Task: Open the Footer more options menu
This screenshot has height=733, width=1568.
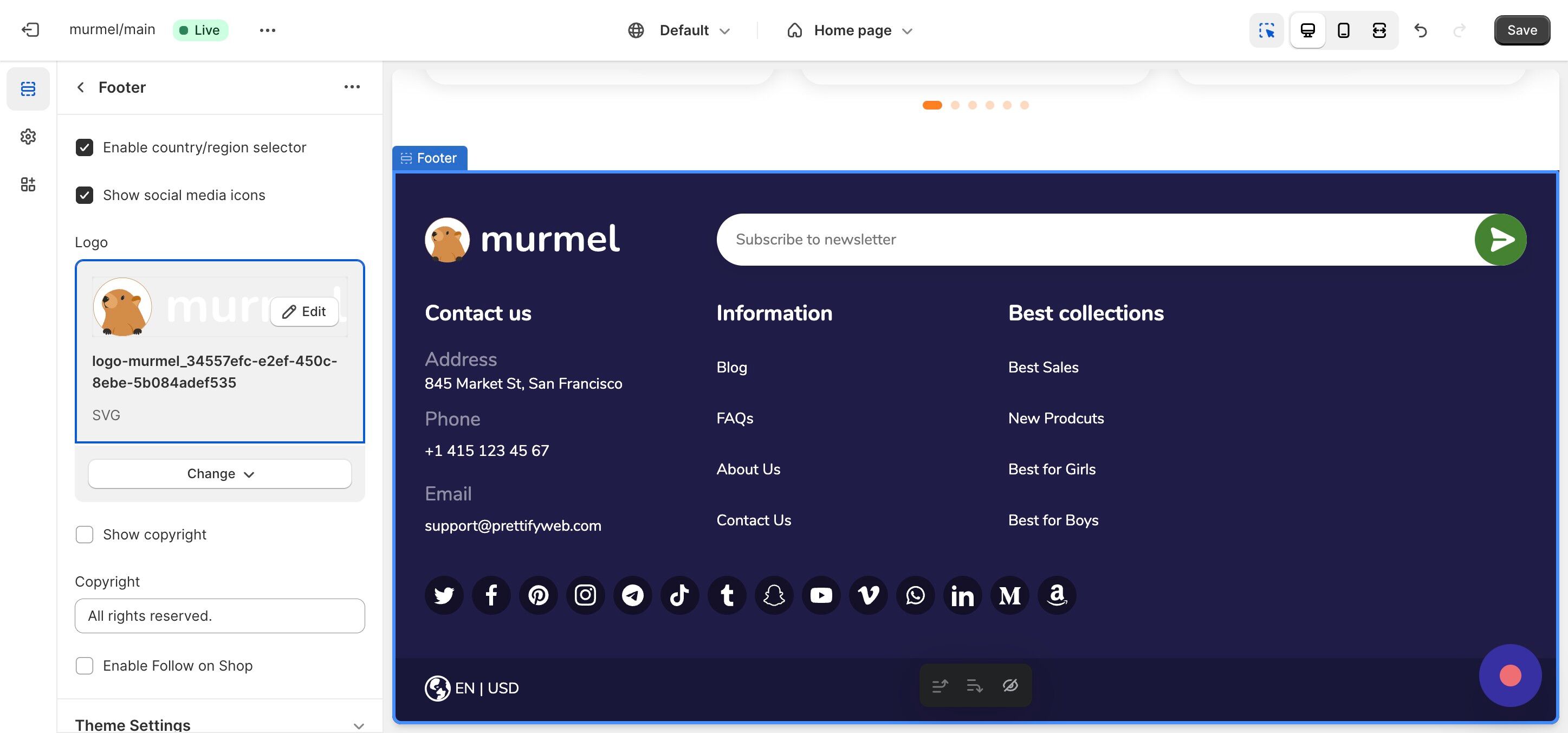Action: pos(352,87)
